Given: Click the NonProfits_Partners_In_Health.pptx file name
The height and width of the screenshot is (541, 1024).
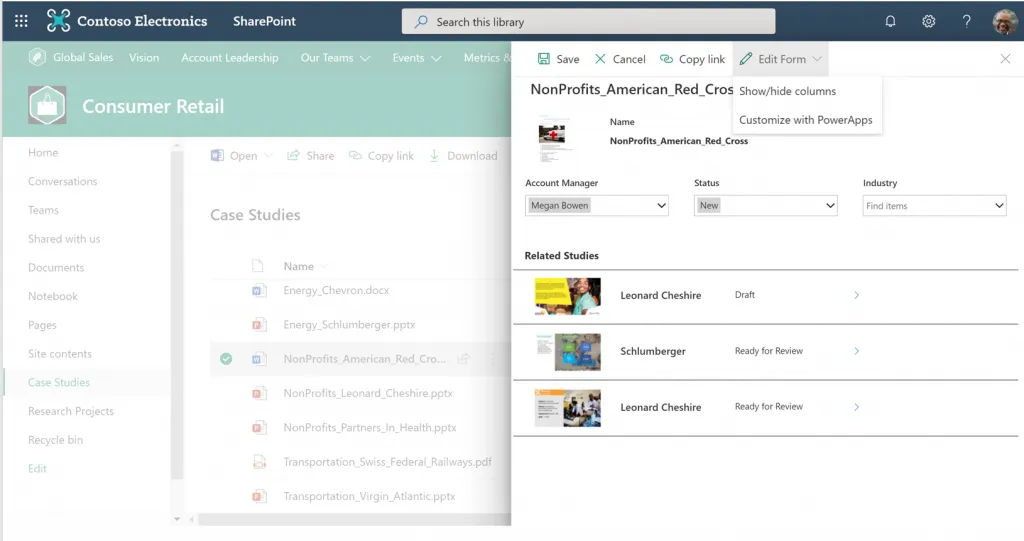Looking at the screenshot, I should click(370, 427).
